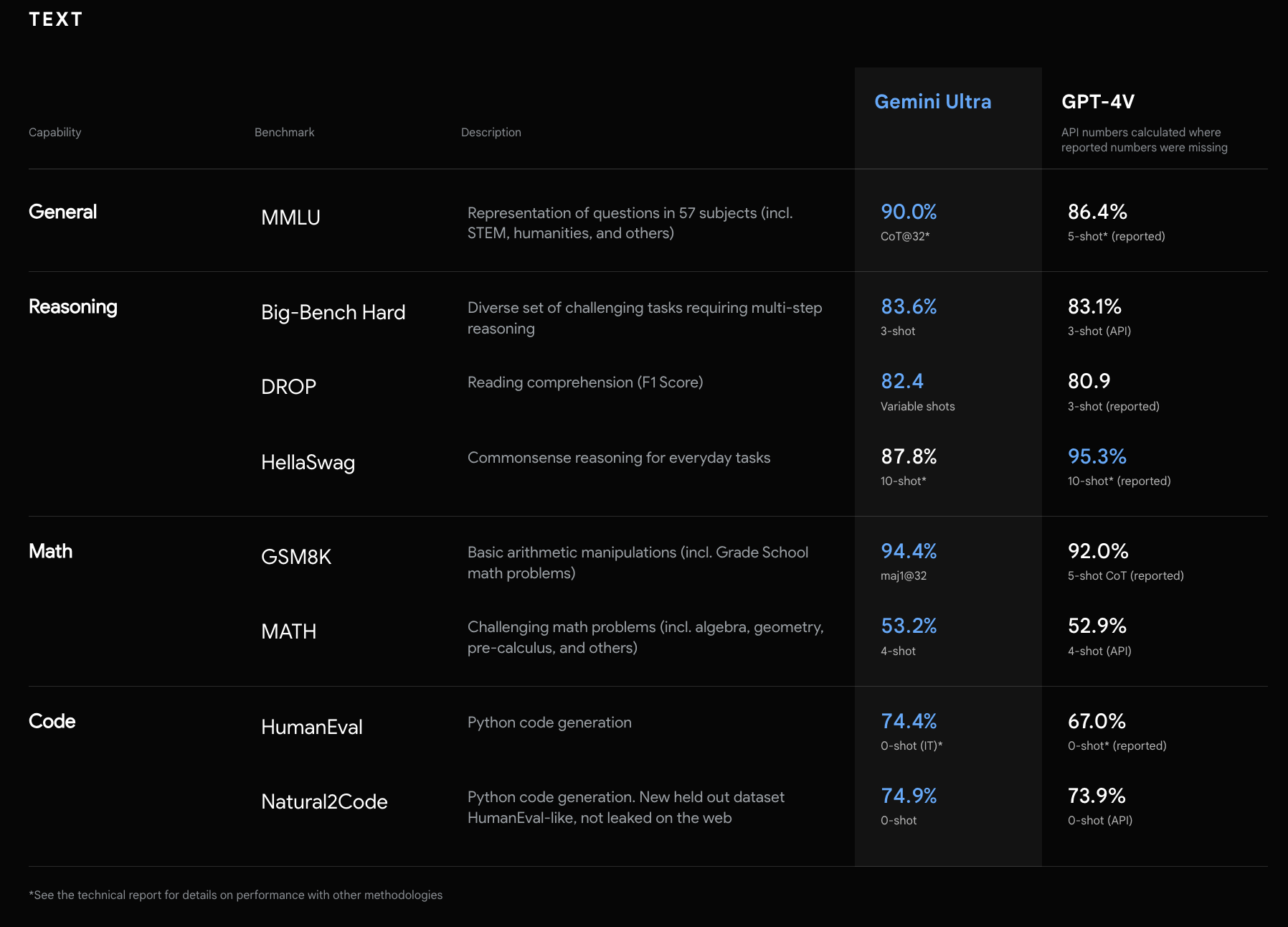Select the HumanEval benchmark entry
1288x927 pixels.
[312, 727]
